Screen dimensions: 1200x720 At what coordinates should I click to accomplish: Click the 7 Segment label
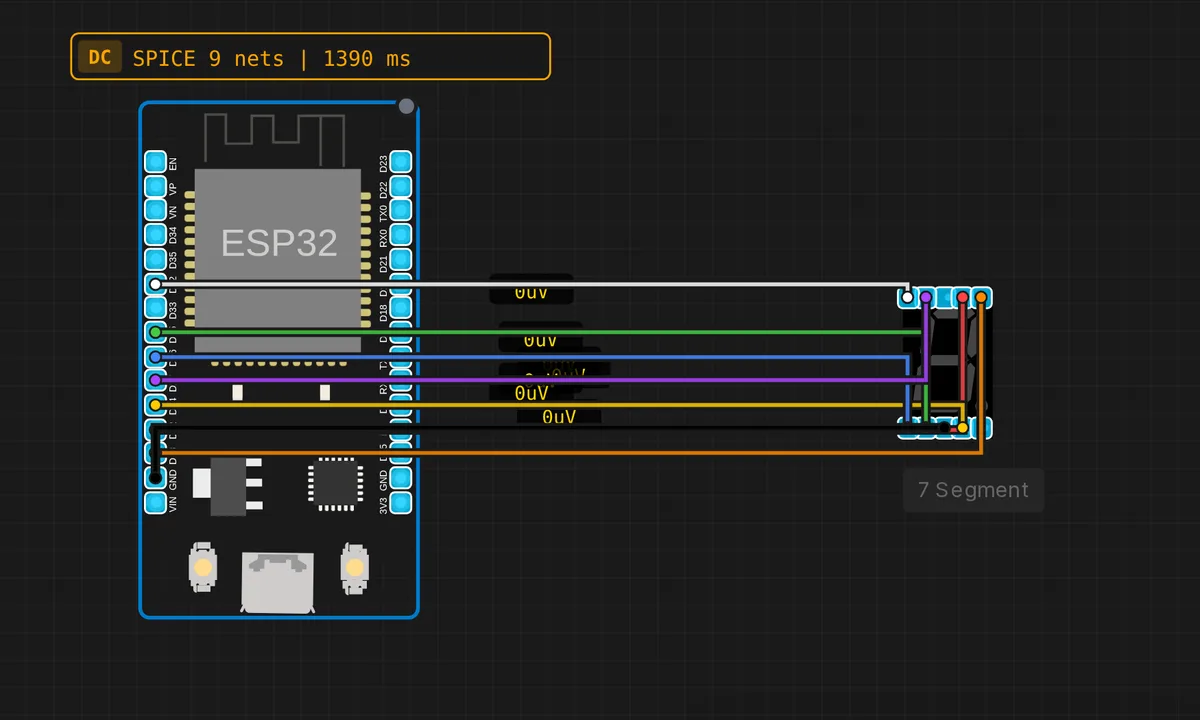pos(973,490)
